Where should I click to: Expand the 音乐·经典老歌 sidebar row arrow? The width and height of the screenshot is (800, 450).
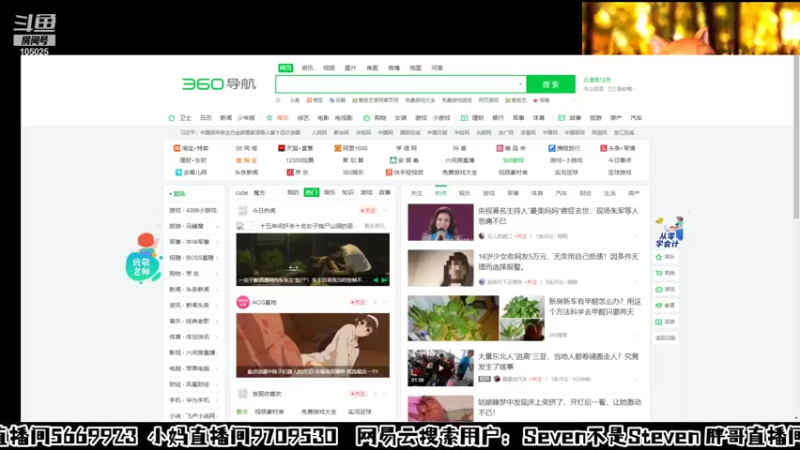pyautogui.click(x=217, y=321)
